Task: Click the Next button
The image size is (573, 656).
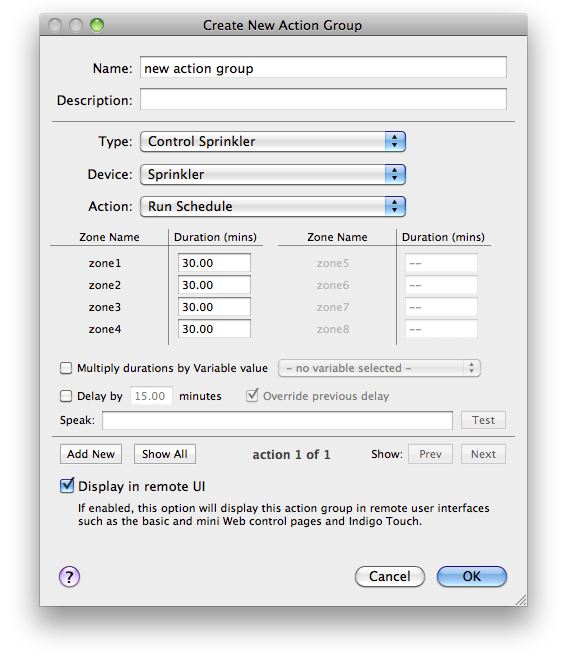Action: [x=483, y=454]
